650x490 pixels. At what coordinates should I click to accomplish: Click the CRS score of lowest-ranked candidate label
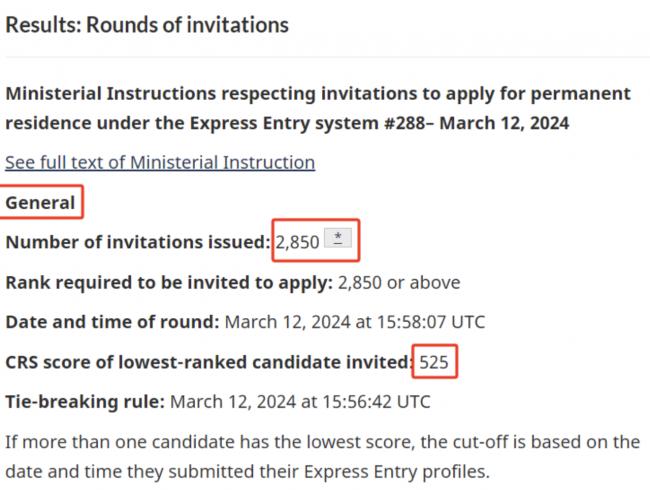click(209, 362)
